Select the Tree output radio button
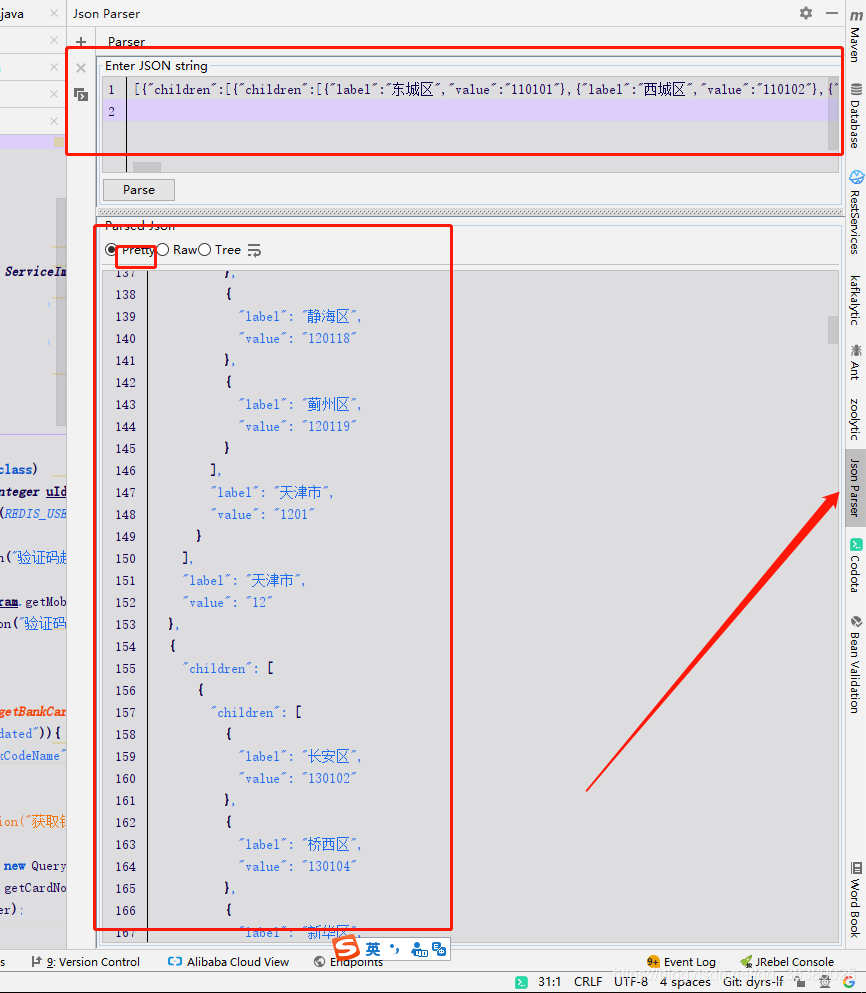Screen dimensions: 866x993 [204, 250]
